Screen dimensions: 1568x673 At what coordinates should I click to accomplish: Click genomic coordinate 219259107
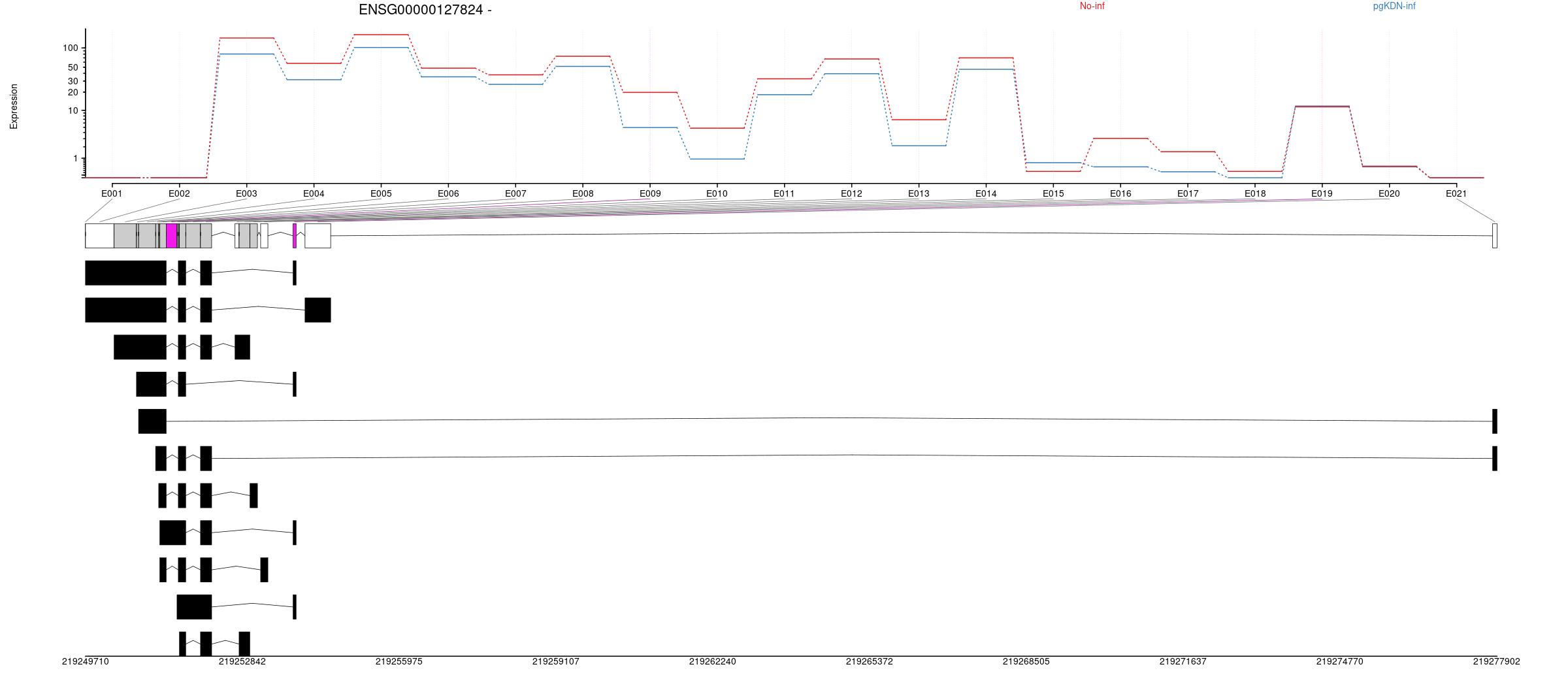pyautogui.click(x=556, y=662)
